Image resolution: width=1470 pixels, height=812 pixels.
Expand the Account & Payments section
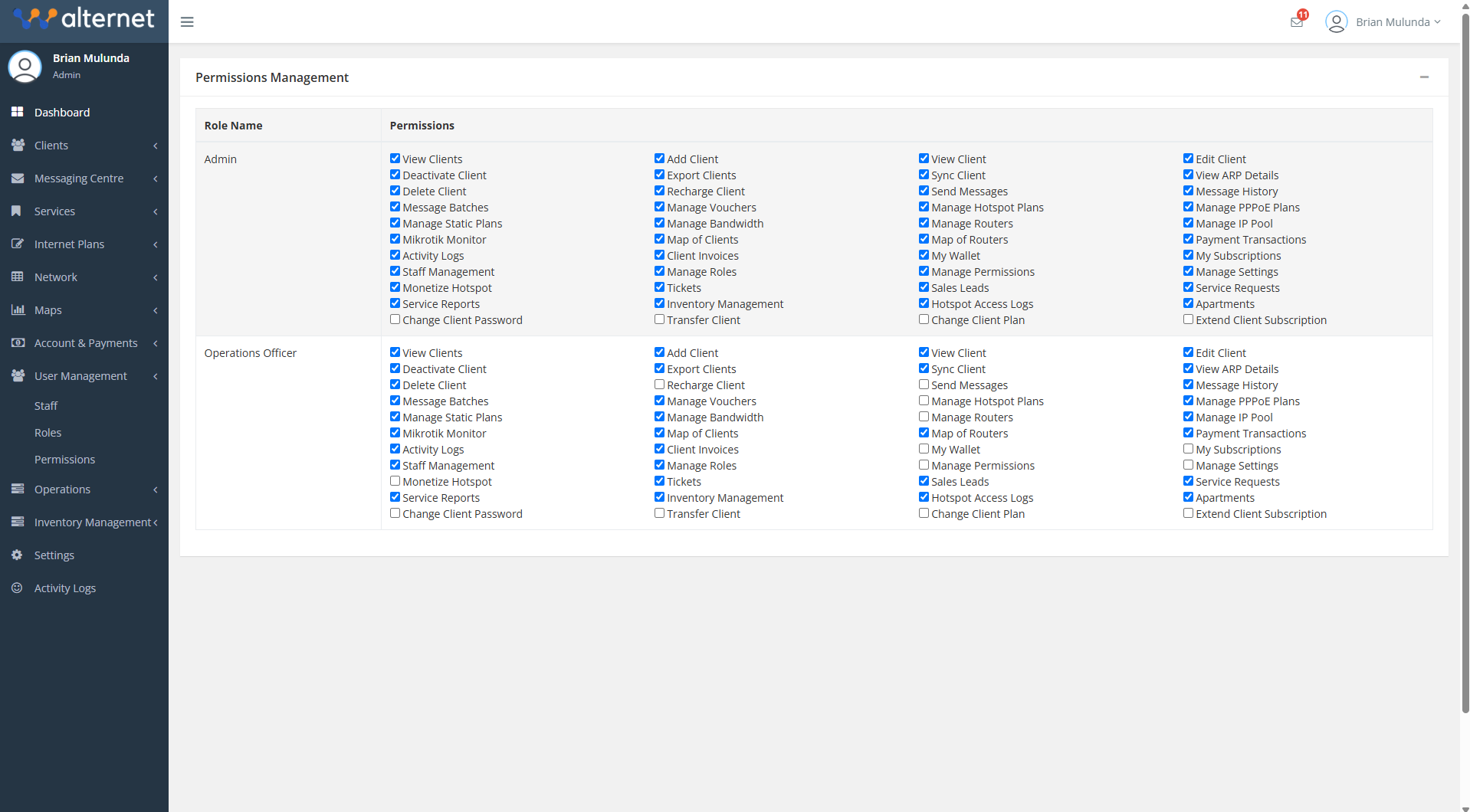(86, 342)
